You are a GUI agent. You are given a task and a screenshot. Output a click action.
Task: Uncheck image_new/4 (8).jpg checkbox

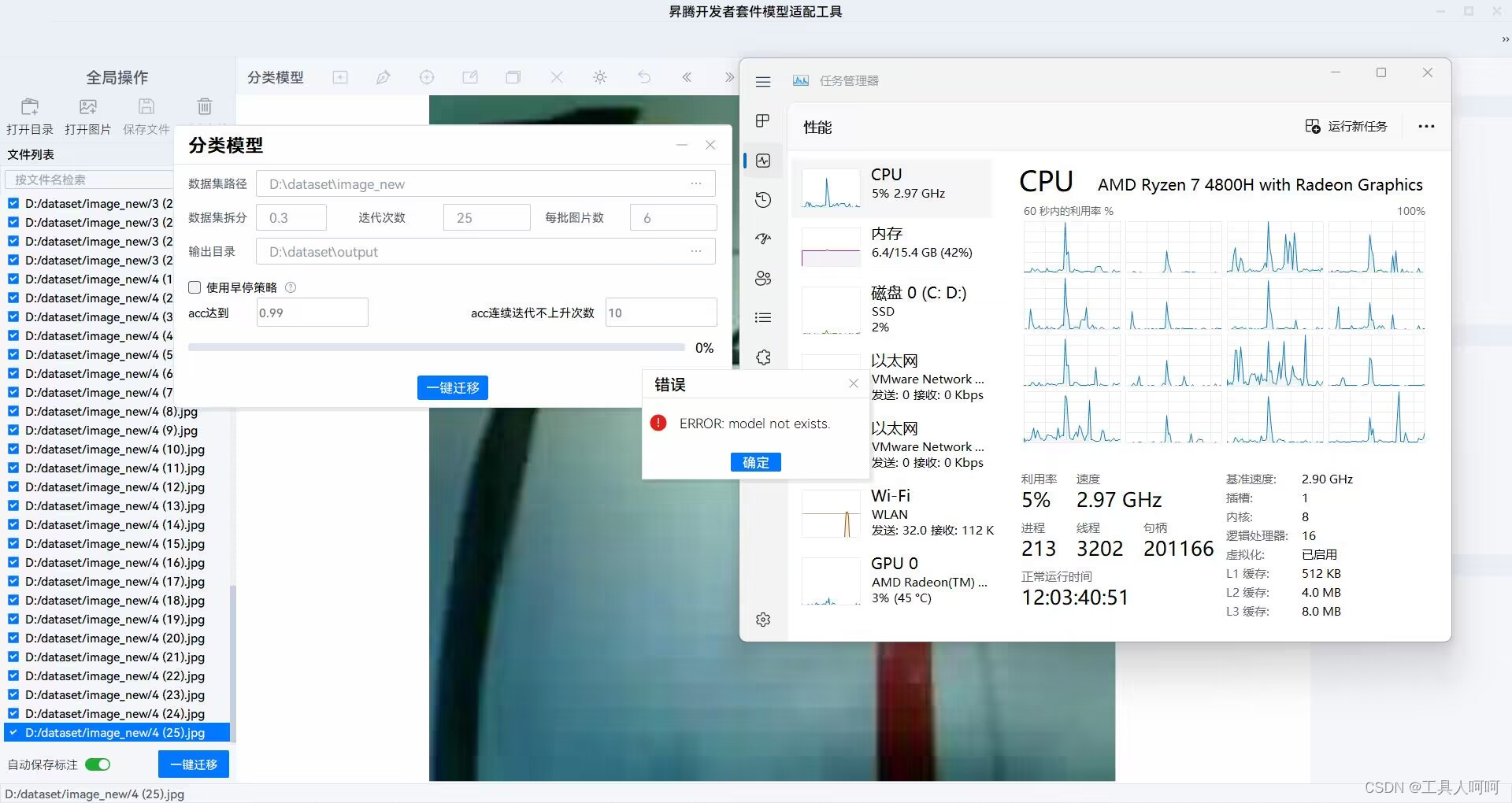pyautogui.click(x=13, y=411)
